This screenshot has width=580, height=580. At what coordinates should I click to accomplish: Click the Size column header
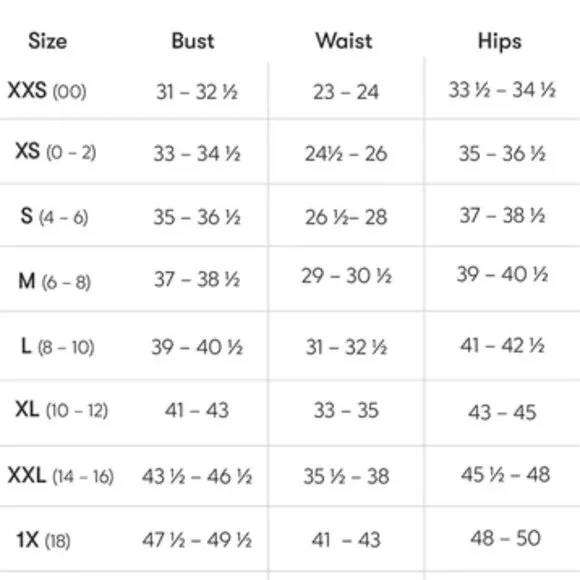pyautogui.click(x=48, y=41)
